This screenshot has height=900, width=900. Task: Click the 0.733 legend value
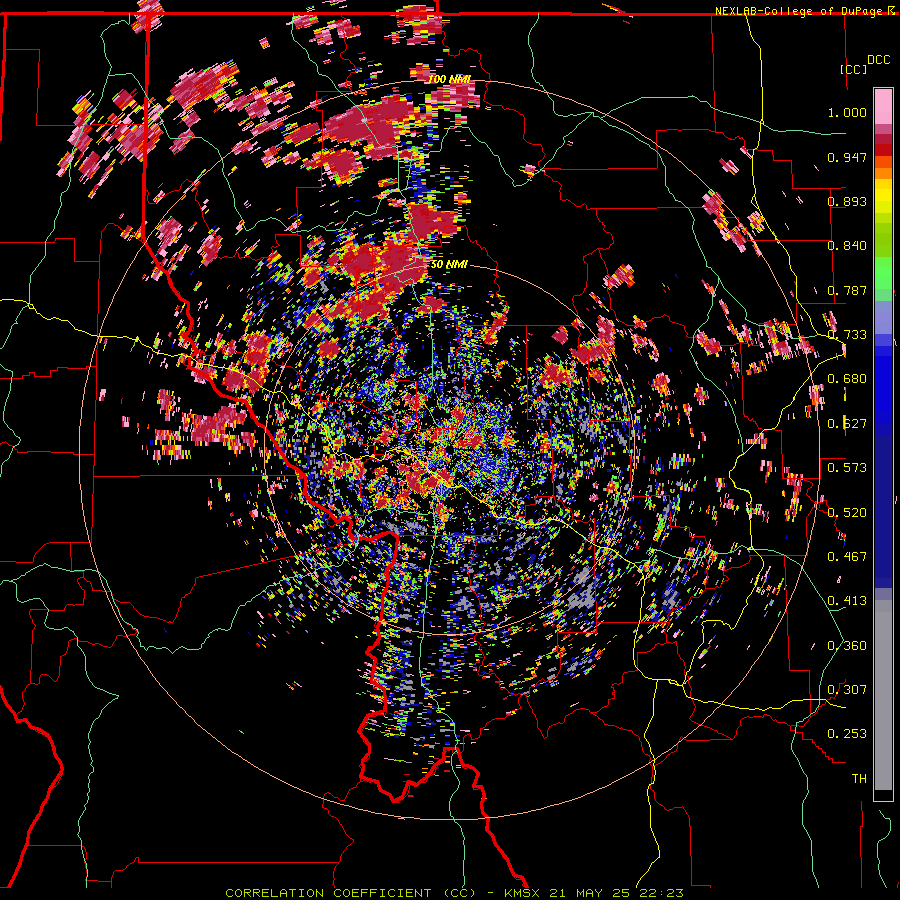click(x=847, y=335)
